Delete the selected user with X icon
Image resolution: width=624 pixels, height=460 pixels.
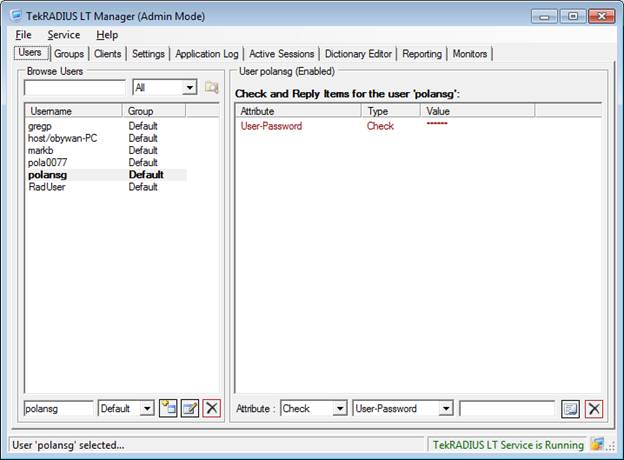tap(211, 408)
